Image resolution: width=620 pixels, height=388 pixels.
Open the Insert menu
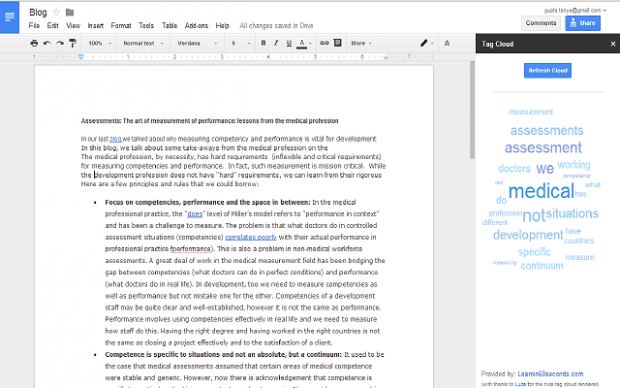[95, 26]
